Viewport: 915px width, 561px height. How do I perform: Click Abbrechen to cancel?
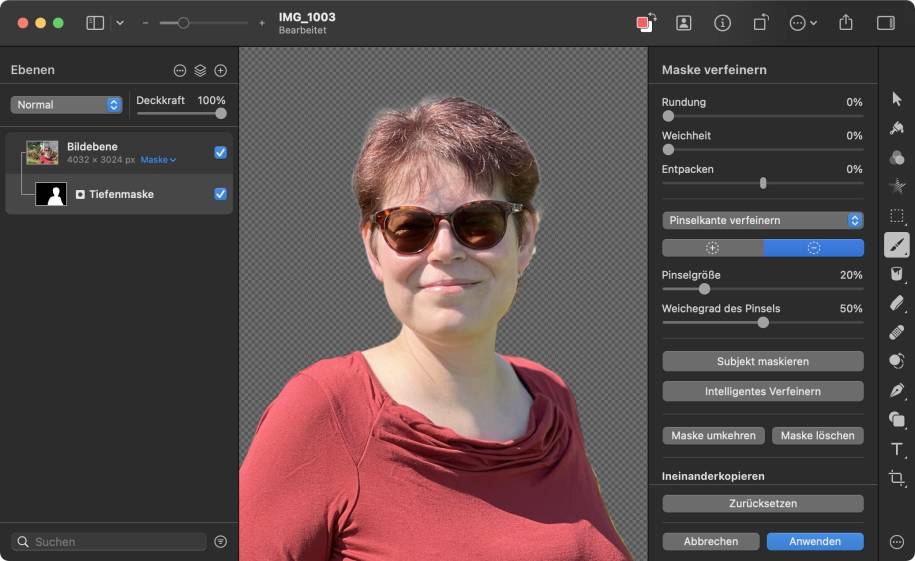click(x=711, y=541)
